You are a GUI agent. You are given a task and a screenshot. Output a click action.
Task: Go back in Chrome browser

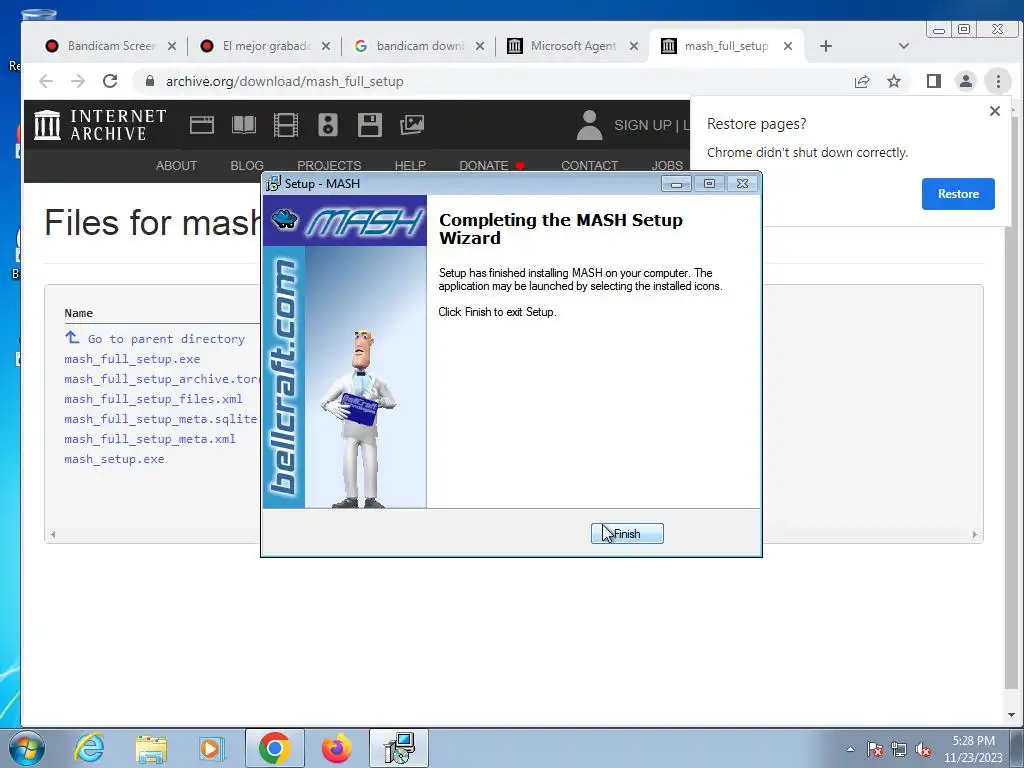pos(46,81)
